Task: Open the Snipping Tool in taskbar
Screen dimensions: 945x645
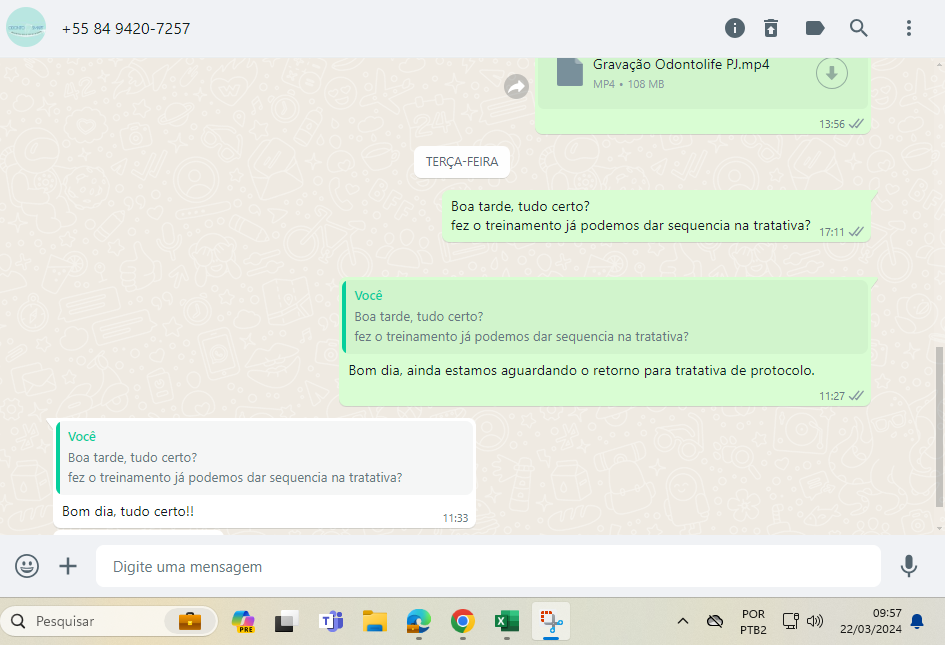Action: click(x=550, y=621)
